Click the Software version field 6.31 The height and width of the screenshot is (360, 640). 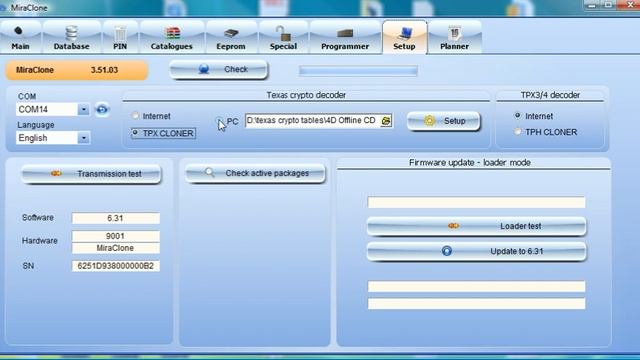click(116, 218)
